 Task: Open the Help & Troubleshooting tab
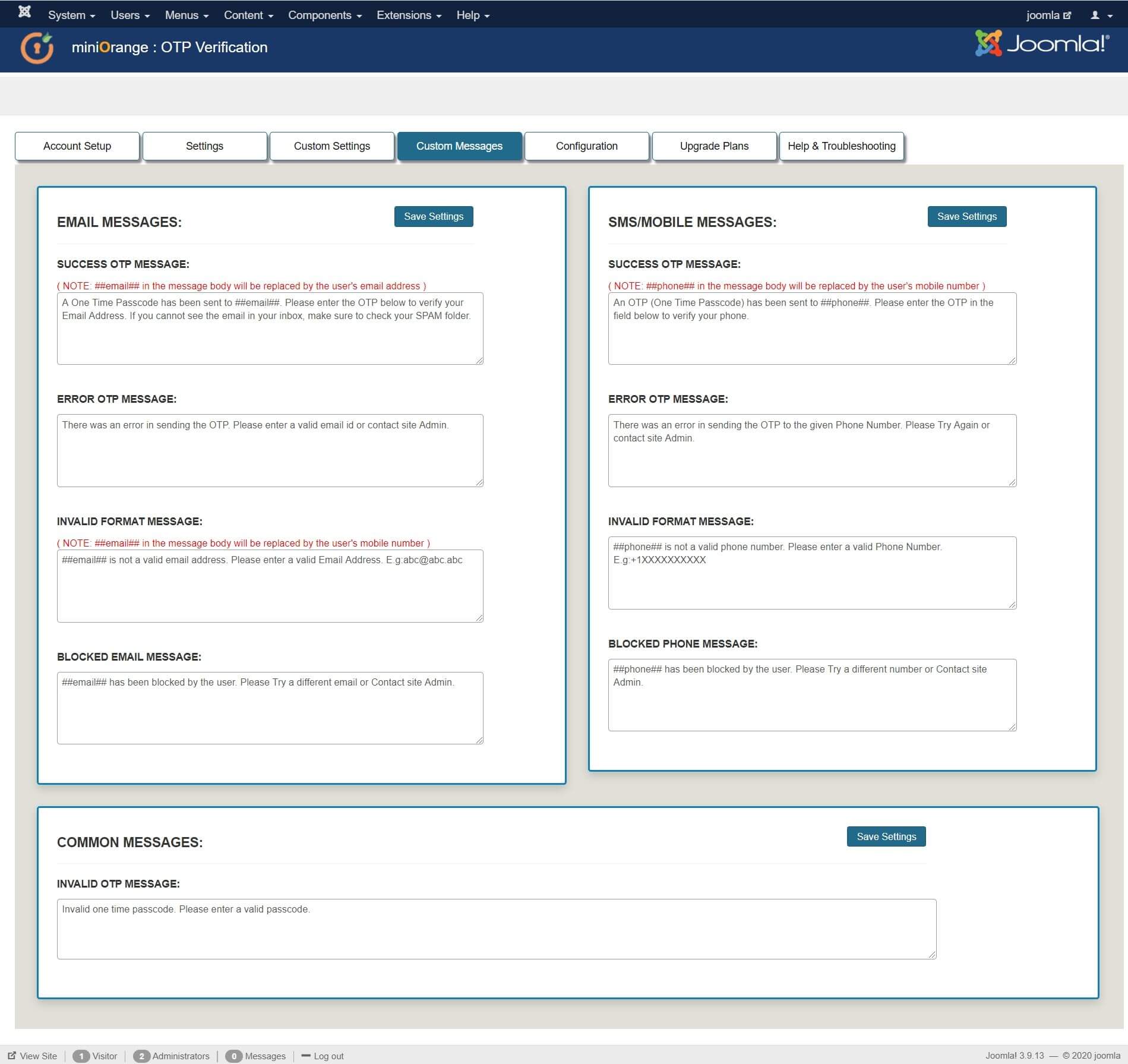pyautogui.click(x=841, y=146)
